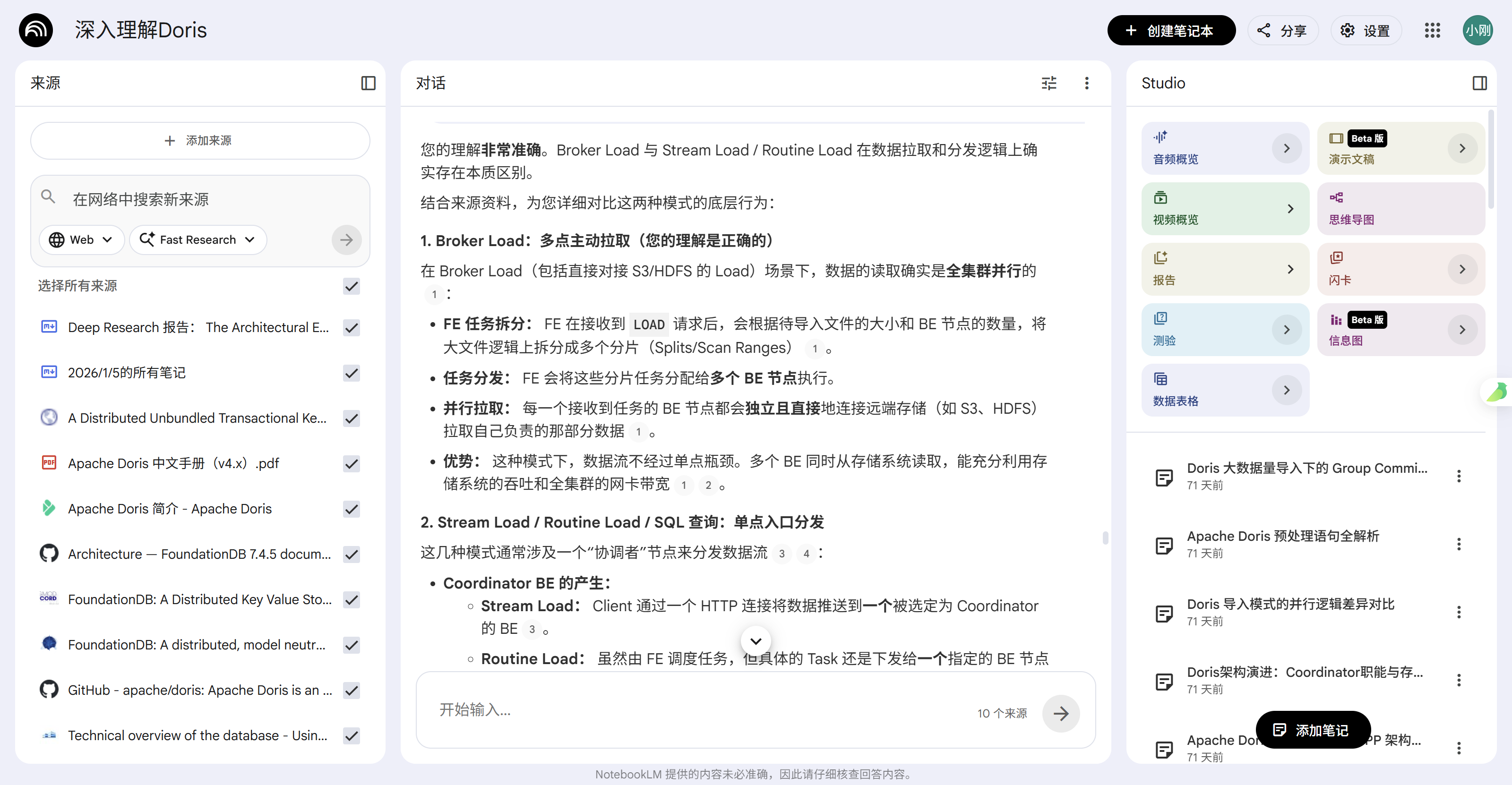Expand 演示文稿 options chevron
The height and width of the screenshot is (785, 1512).
(1462, 148)
